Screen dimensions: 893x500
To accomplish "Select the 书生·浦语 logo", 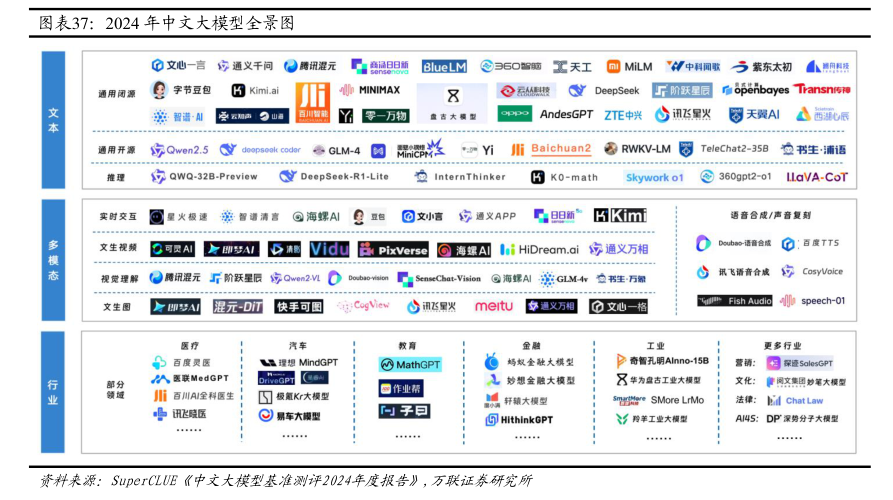I will tap(813, 150).
